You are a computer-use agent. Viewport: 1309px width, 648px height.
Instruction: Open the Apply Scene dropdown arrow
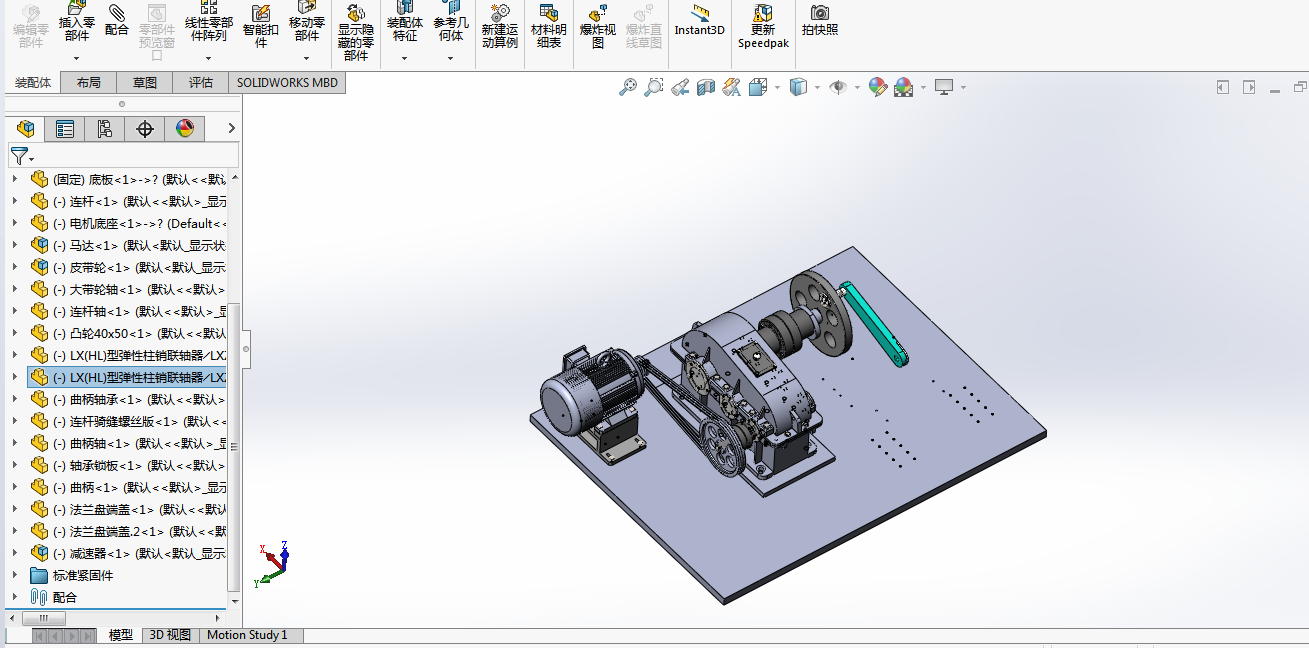923,88
